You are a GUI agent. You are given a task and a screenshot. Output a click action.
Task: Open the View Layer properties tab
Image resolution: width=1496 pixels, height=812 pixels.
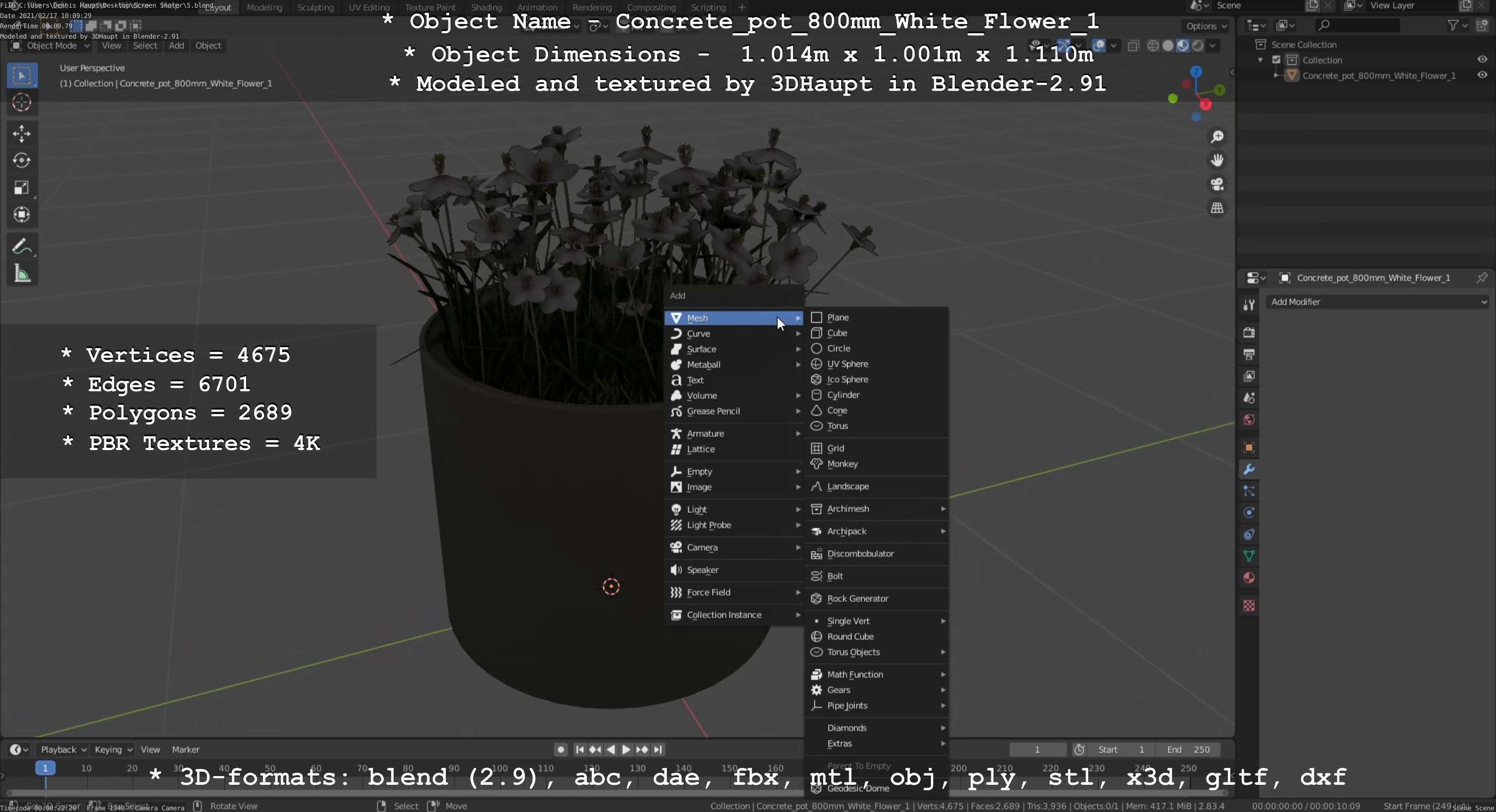[1249, 376]
